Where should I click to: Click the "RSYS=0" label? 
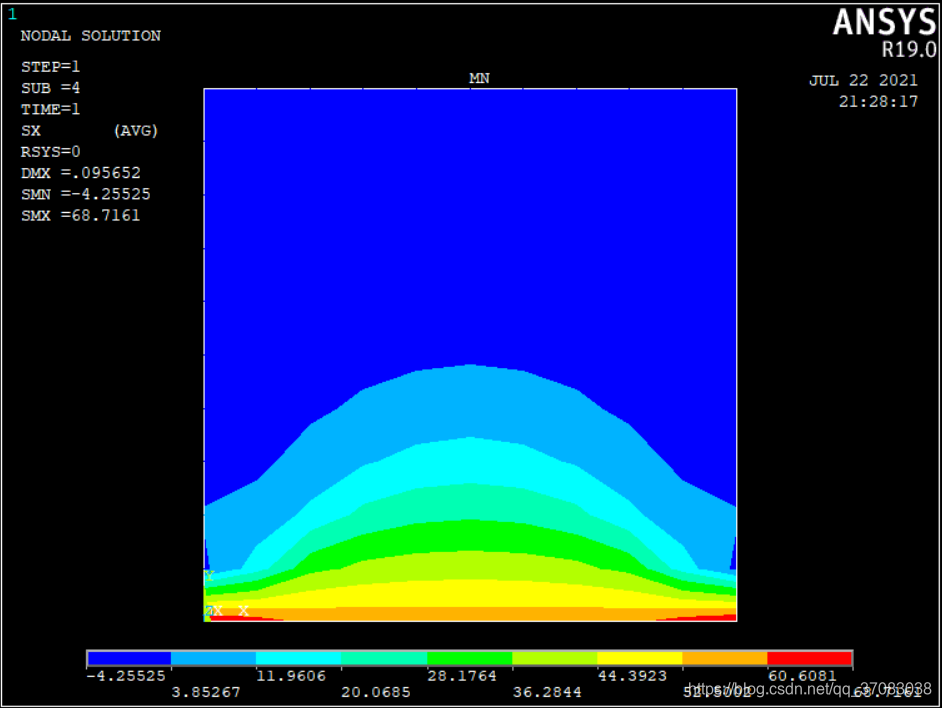pos(50,151)
